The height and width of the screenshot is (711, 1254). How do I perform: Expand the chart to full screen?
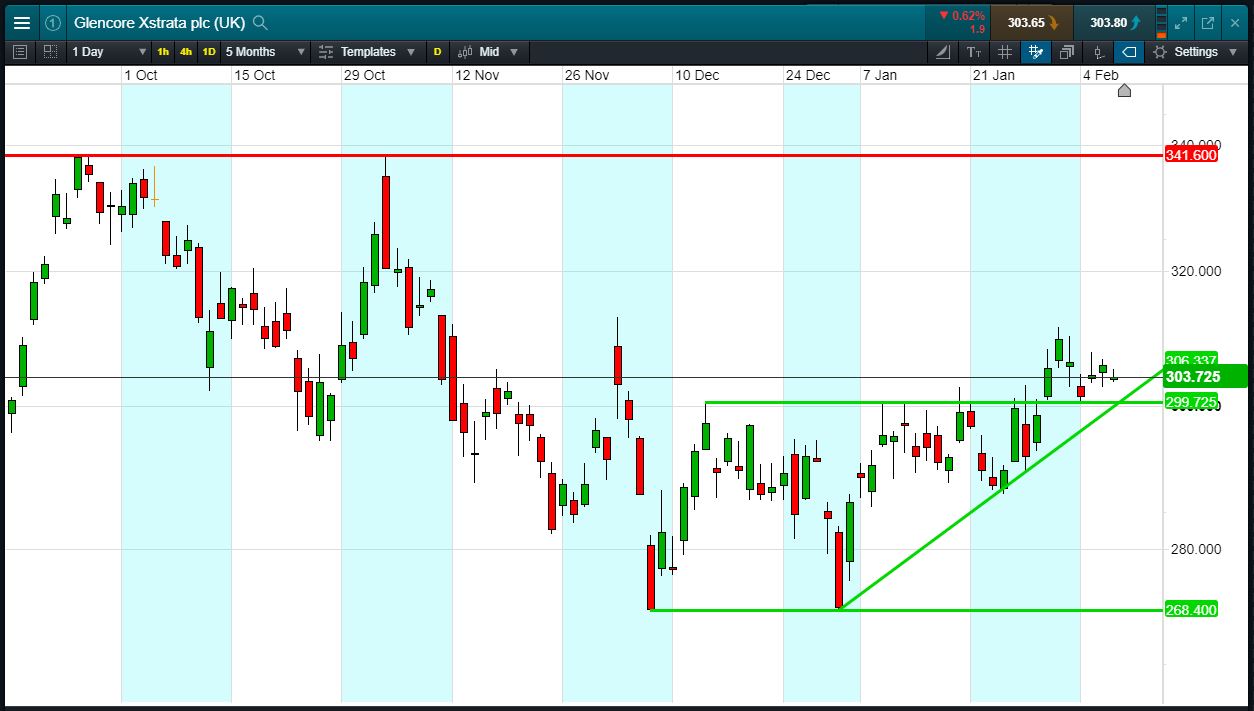pyautogui.click(x=1181, y=22)
